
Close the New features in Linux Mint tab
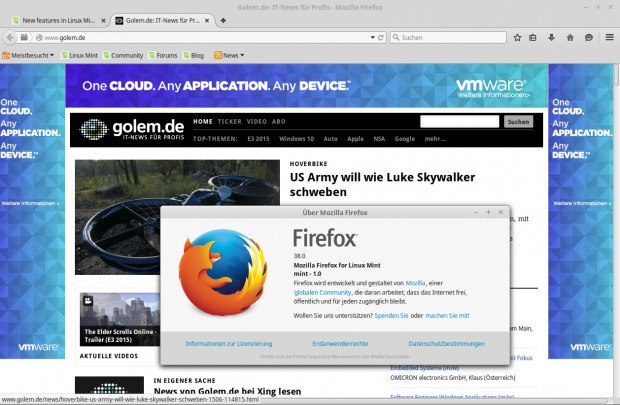103,21
